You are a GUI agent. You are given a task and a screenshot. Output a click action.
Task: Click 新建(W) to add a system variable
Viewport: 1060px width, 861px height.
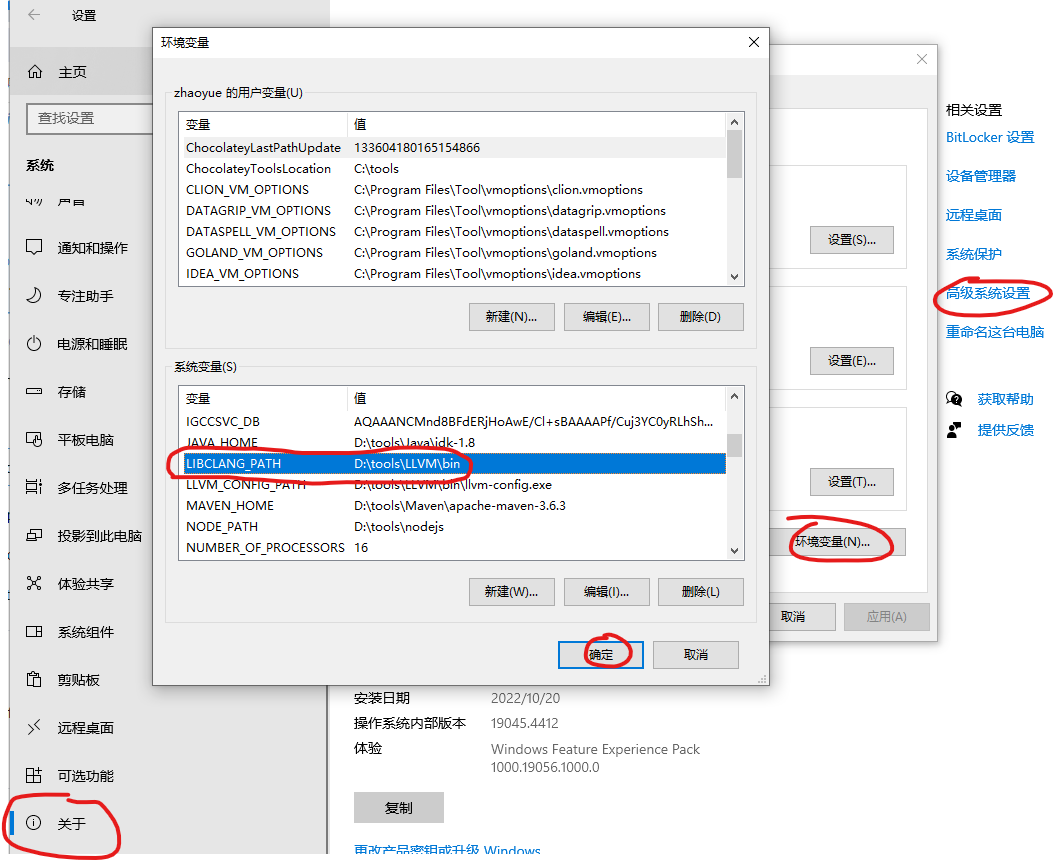(x=511, y=591)
